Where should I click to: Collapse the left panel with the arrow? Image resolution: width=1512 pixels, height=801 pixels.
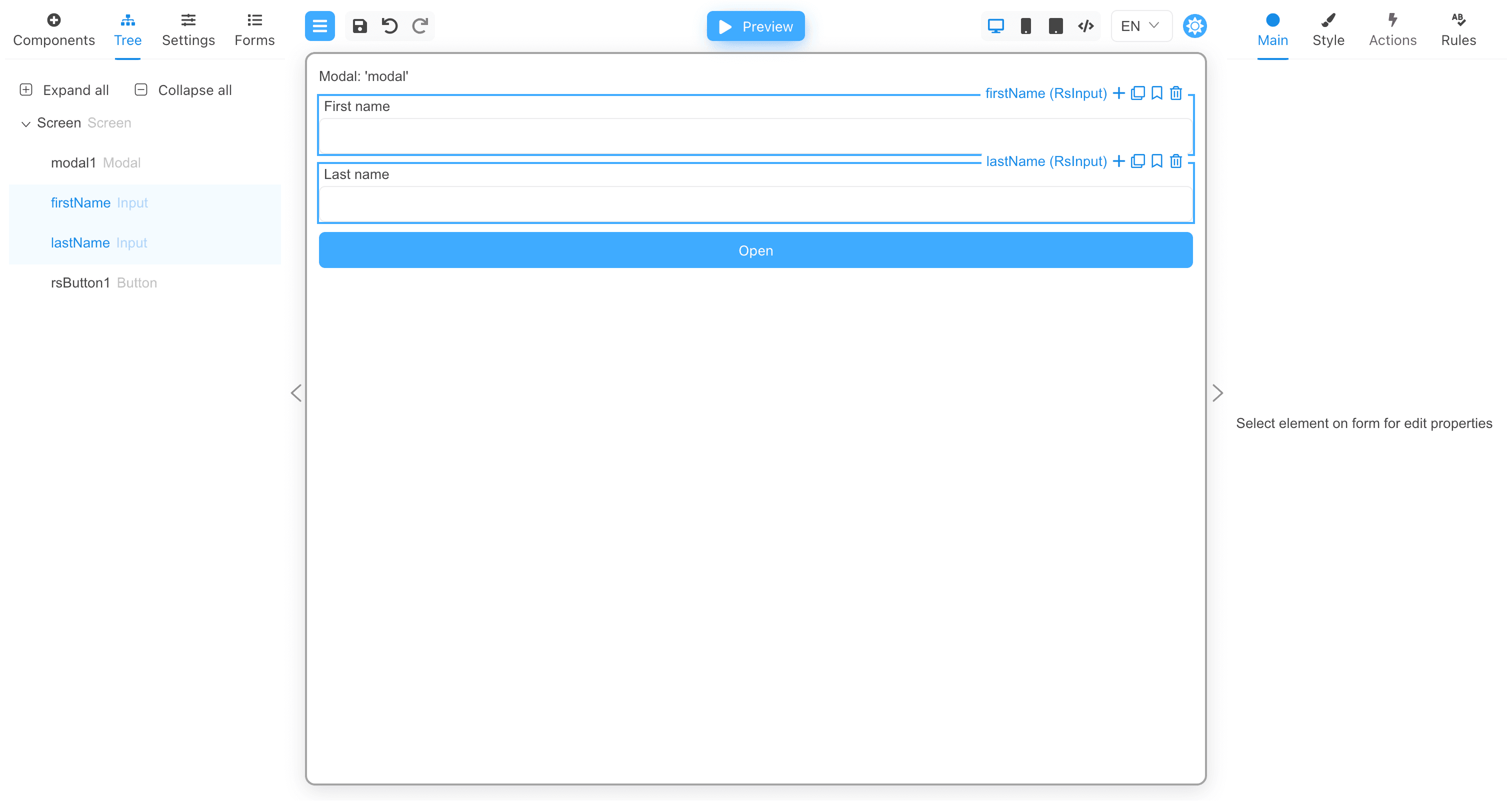click(x=296, y=392)
